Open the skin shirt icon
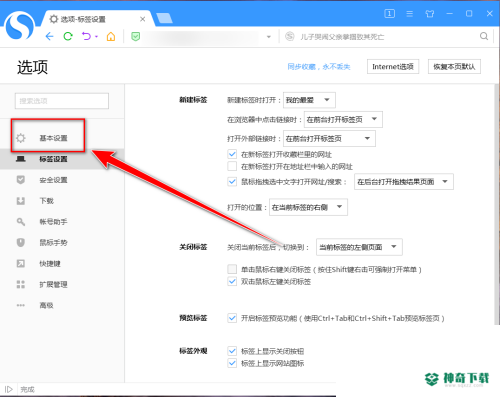The width and height of the screenshot is (500, 397). click(430, 14)
